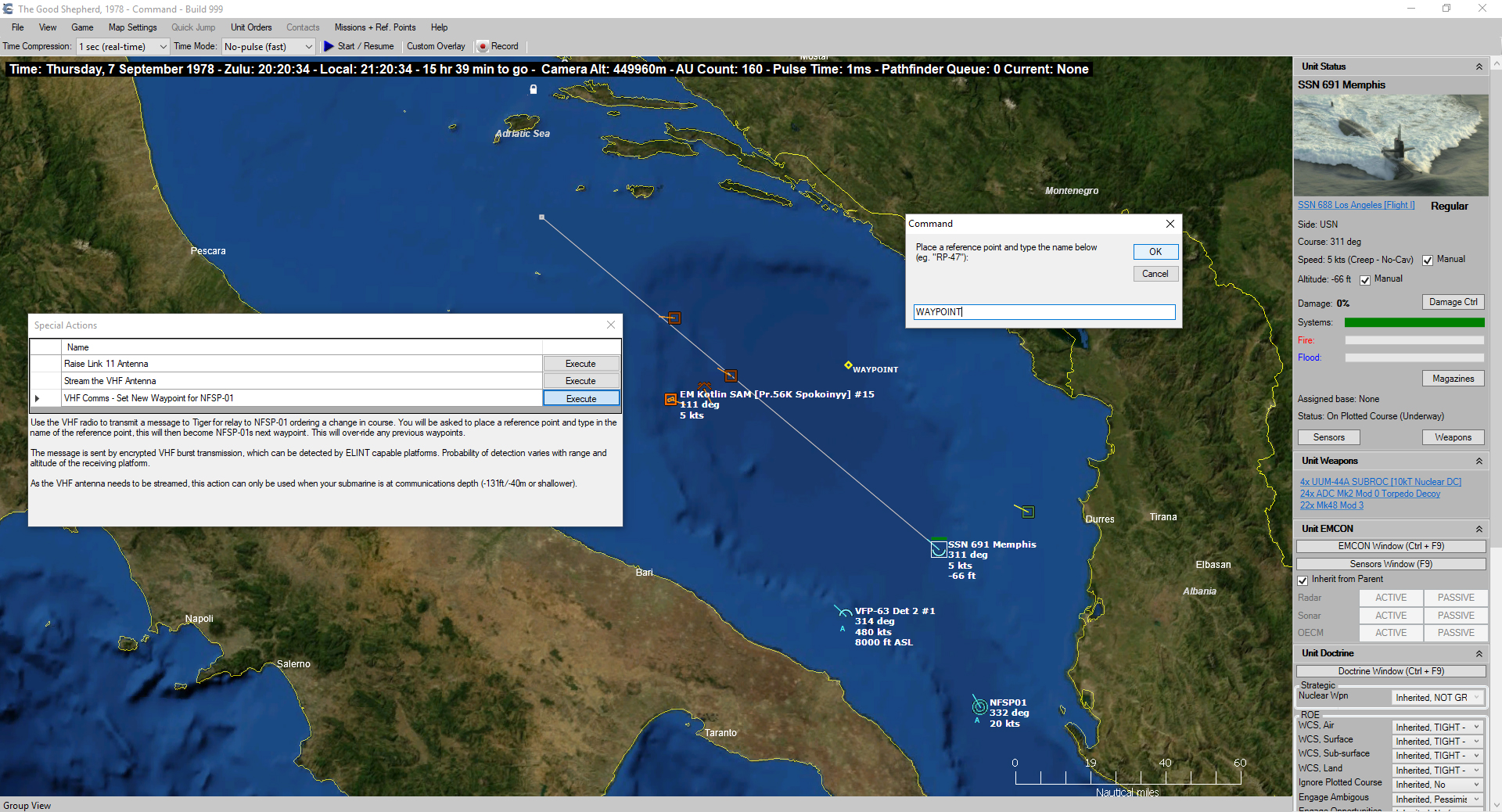Disable Inherit from Parent in EMCON panel

1303,580
